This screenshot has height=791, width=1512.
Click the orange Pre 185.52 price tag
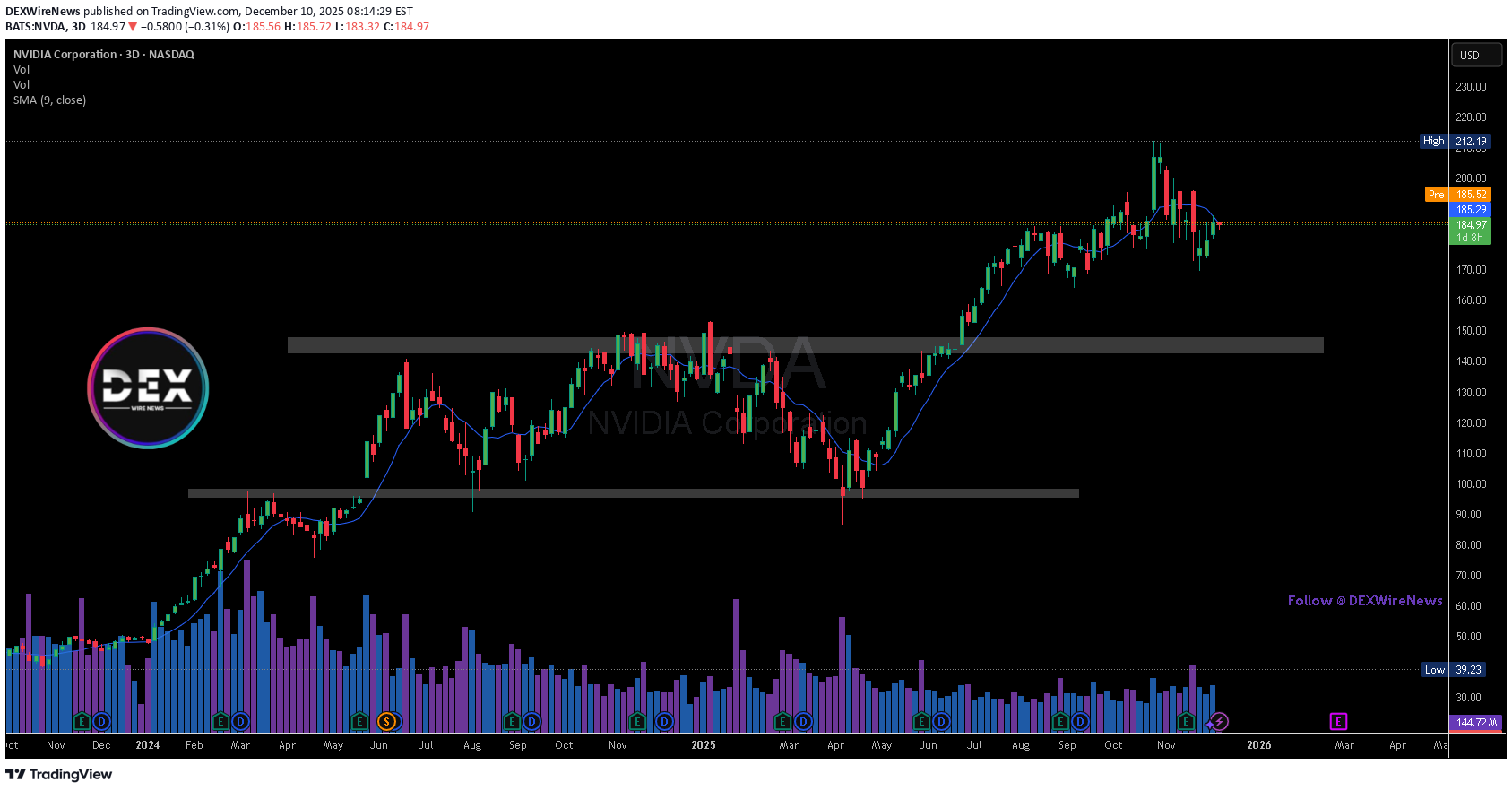coord(1457,195)
